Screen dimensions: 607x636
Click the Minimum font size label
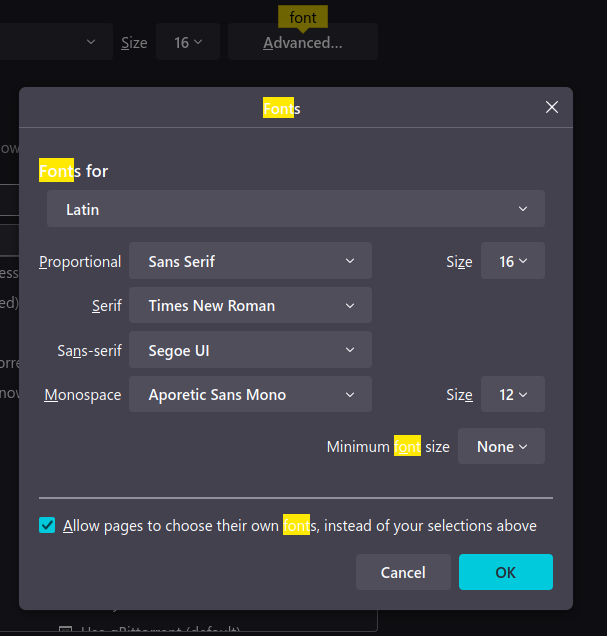pos(388,447)
